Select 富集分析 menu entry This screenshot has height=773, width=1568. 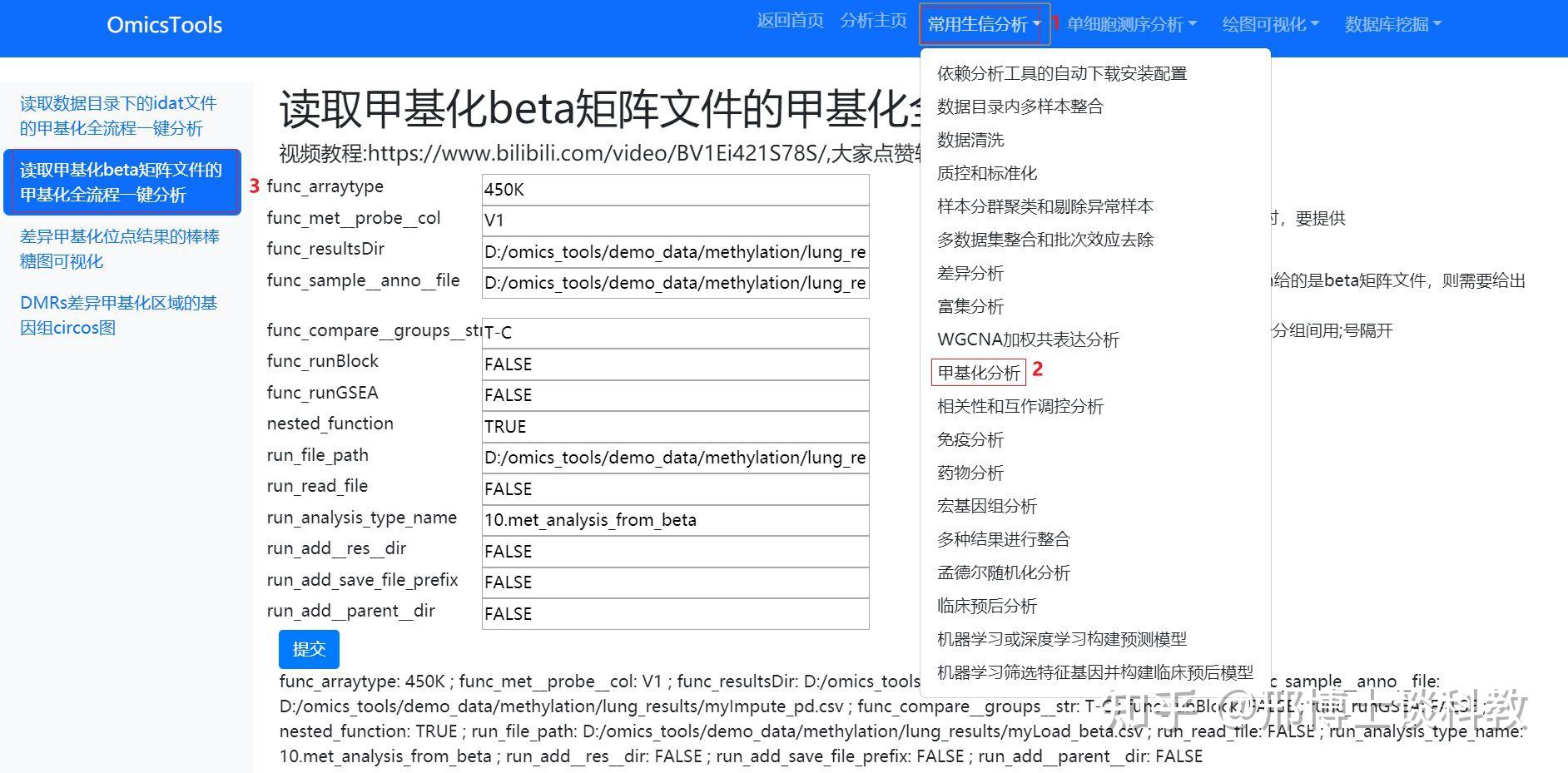click(970, 306)
